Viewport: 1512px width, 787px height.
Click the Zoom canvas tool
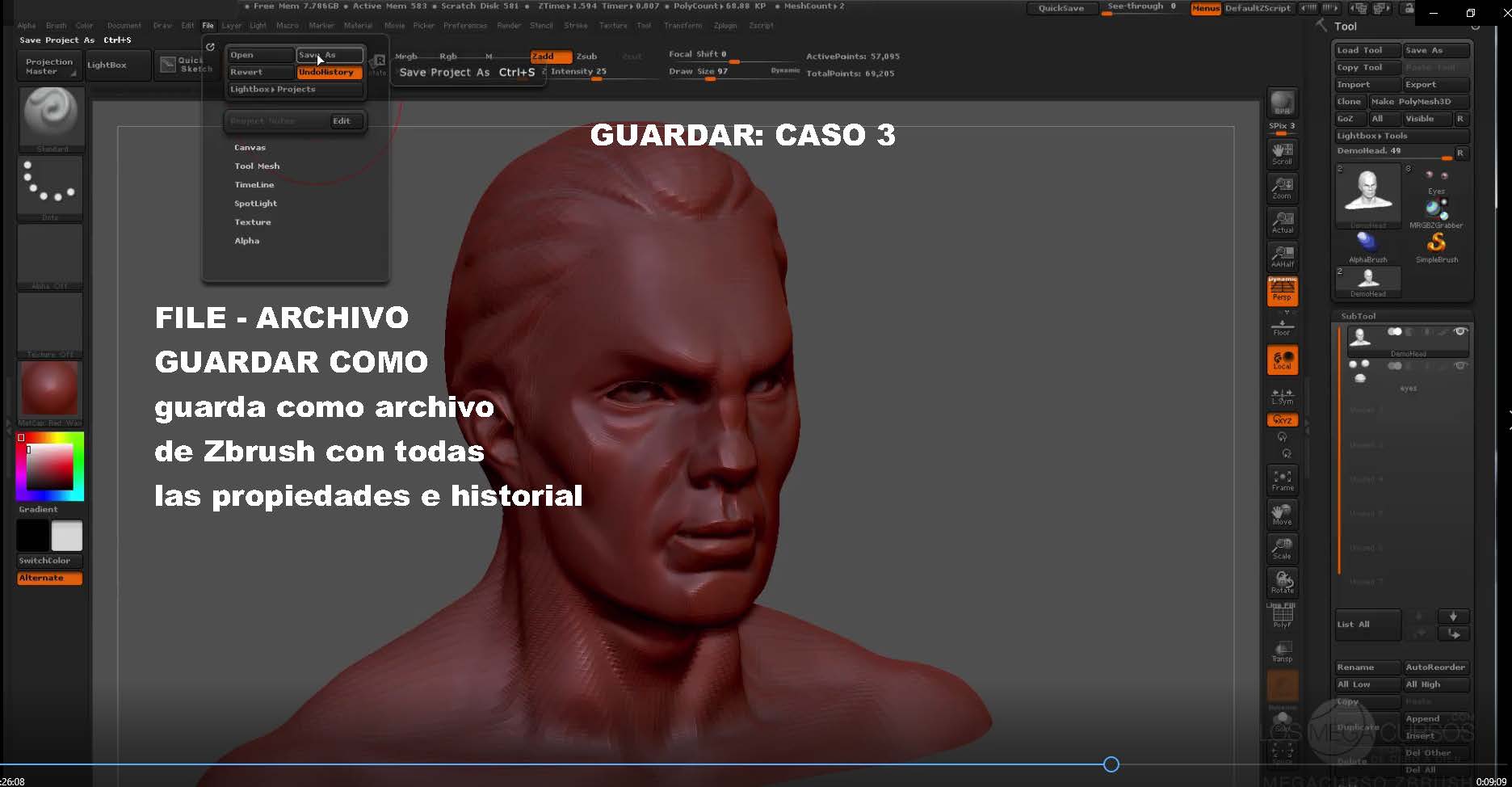point(1282,187)
